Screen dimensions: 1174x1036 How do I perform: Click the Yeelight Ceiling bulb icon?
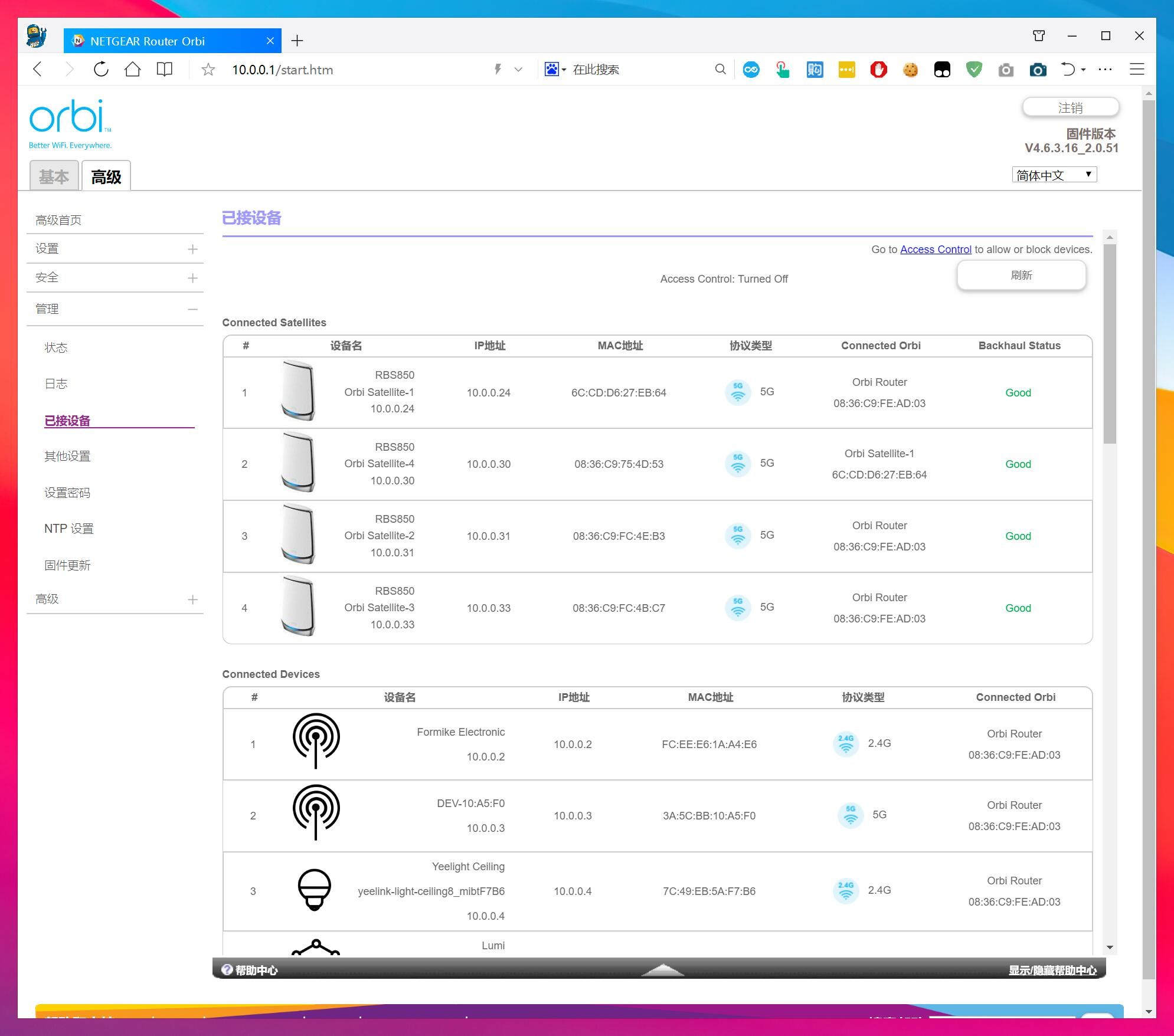click(x=315, y=890)
